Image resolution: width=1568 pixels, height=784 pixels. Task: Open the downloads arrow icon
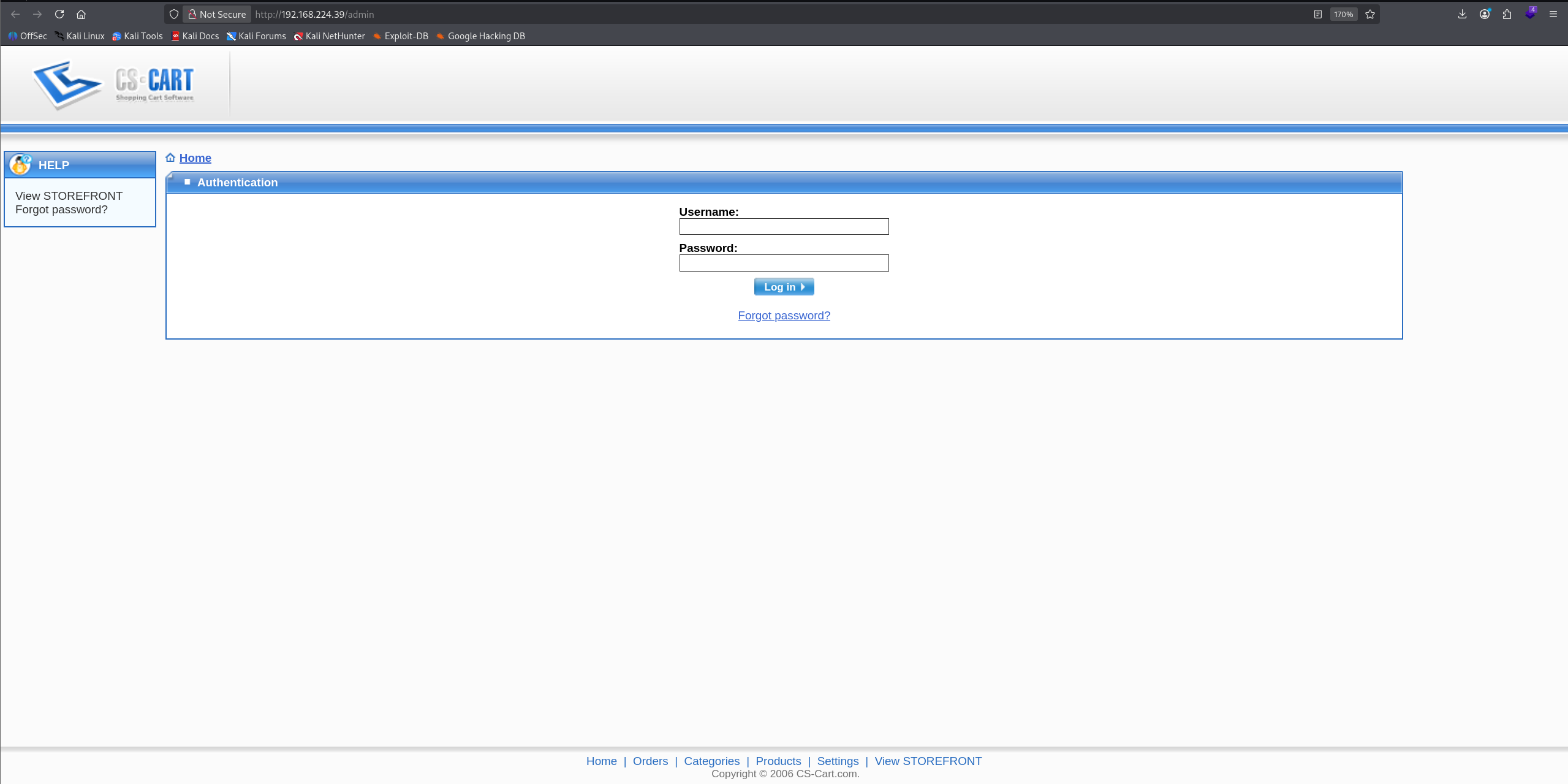pyautogui.click(x=1462, y=14)
